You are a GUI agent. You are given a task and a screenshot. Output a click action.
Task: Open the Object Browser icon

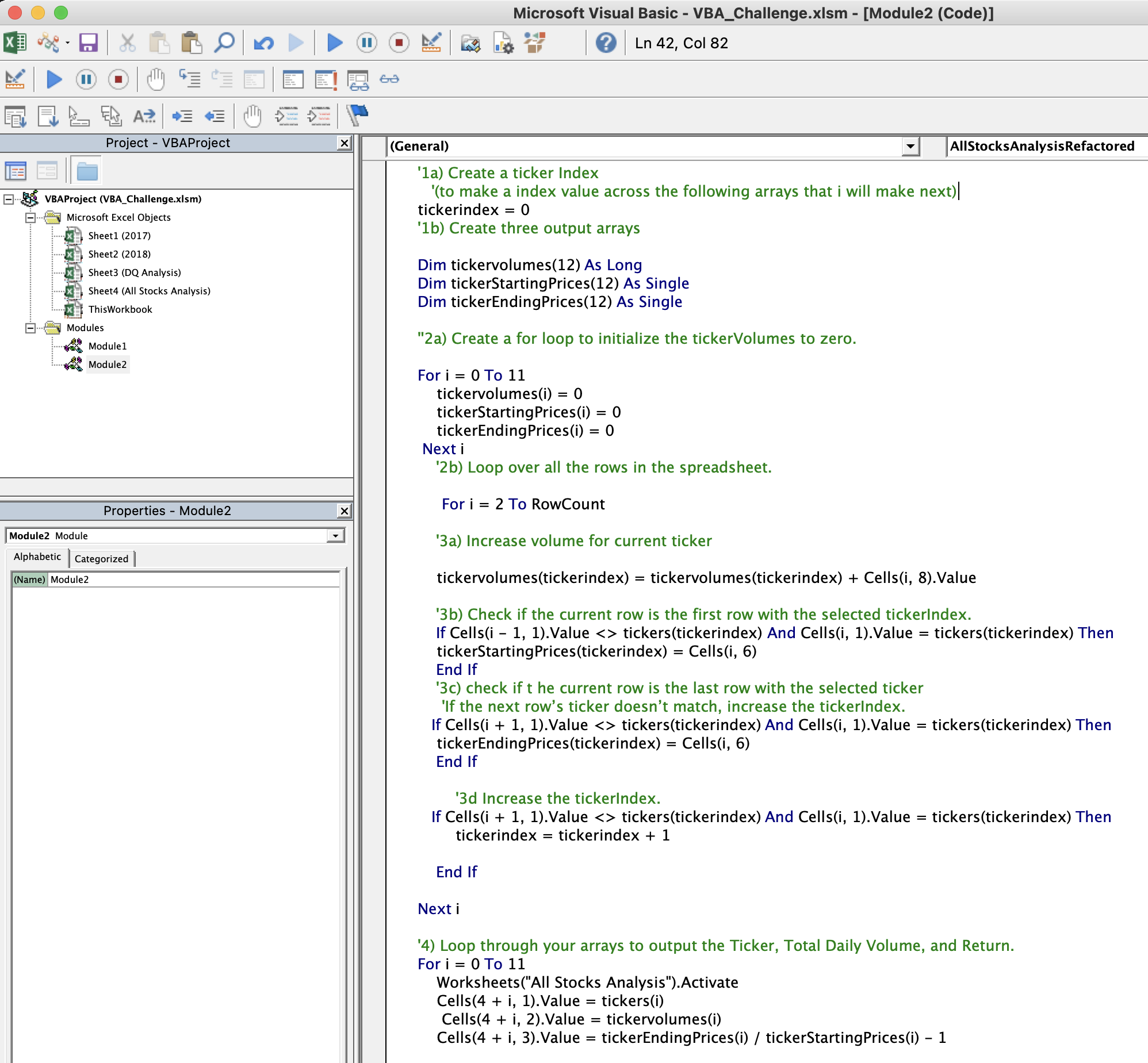click(x=534, y=43)
